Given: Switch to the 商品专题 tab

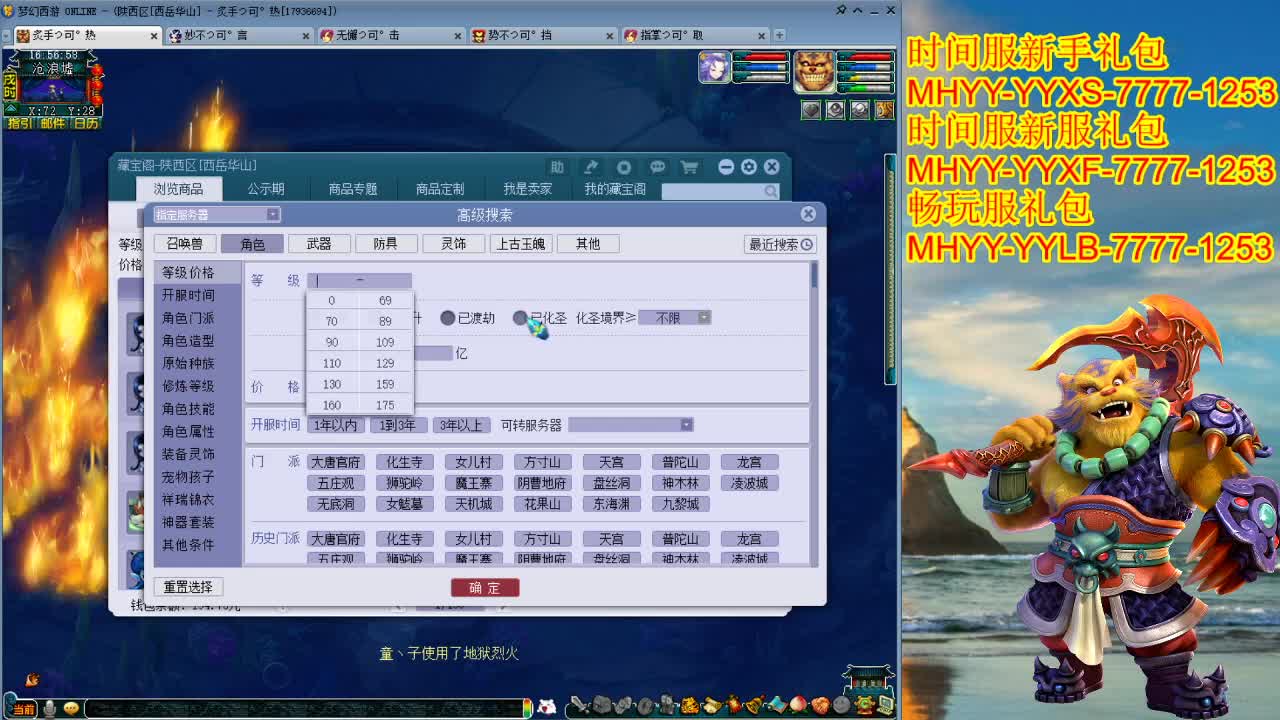Looking at the screenshot, I should coord(353,189).
